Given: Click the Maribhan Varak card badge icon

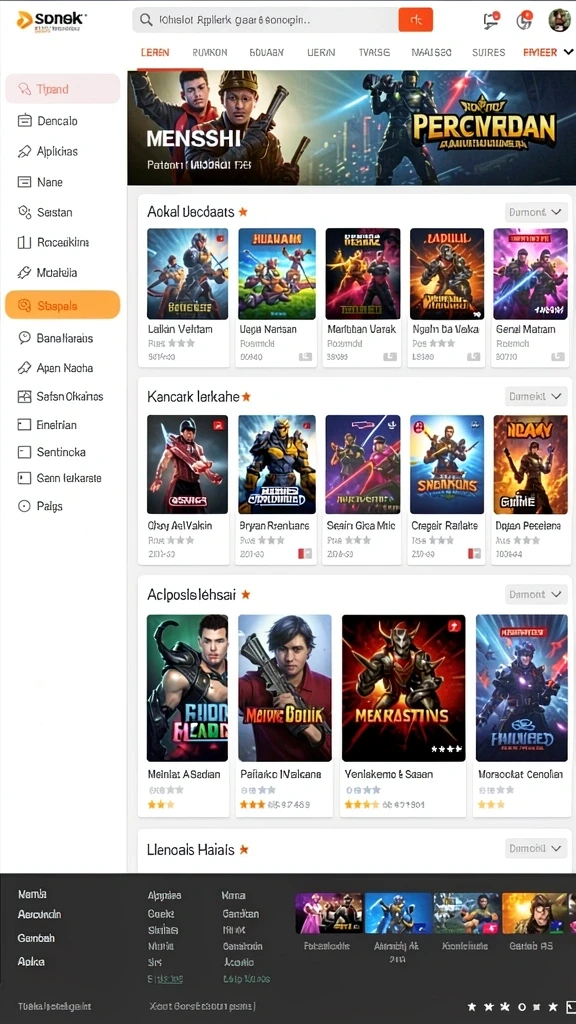Looking at the screenshot, I should click(x=390, y=357).
